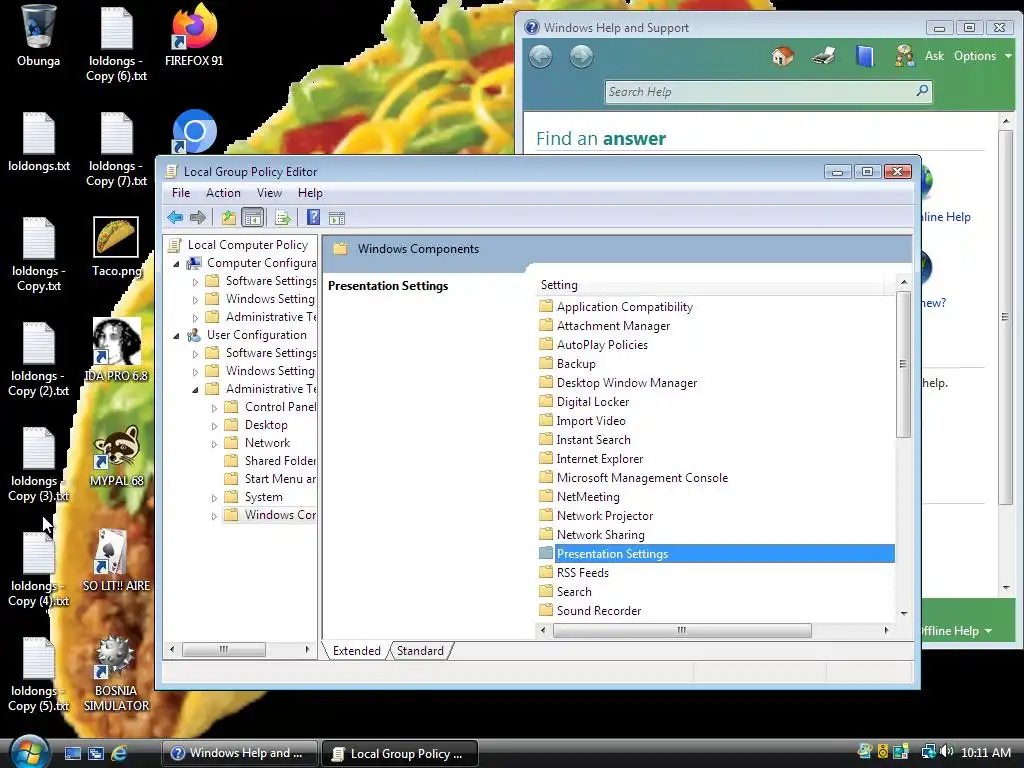Click the Browse Help book icon

coord(865,56)
